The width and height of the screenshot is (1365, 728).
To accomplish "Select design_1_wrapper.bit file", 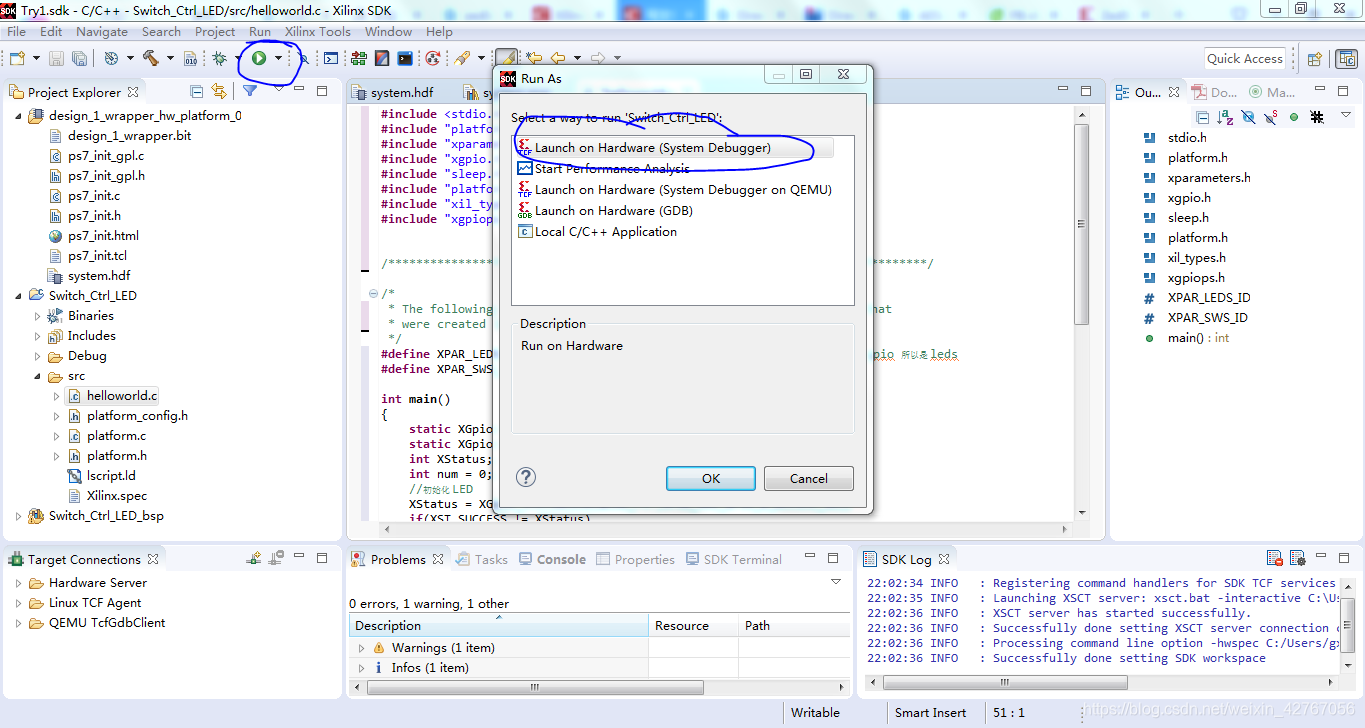I will (x=129, y=136).
